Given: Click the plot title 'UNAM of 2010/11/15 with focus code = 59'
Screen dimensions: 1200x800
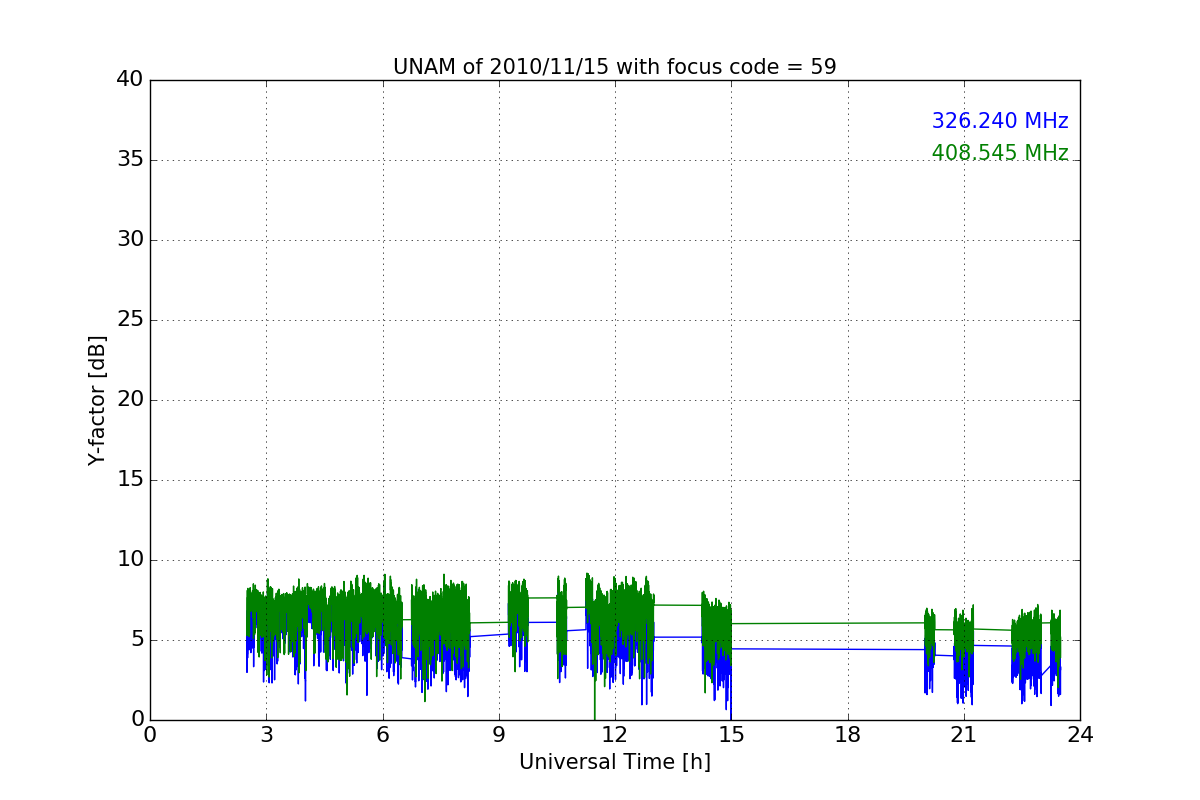Looking at the screenshot, I should click(614, 67).
